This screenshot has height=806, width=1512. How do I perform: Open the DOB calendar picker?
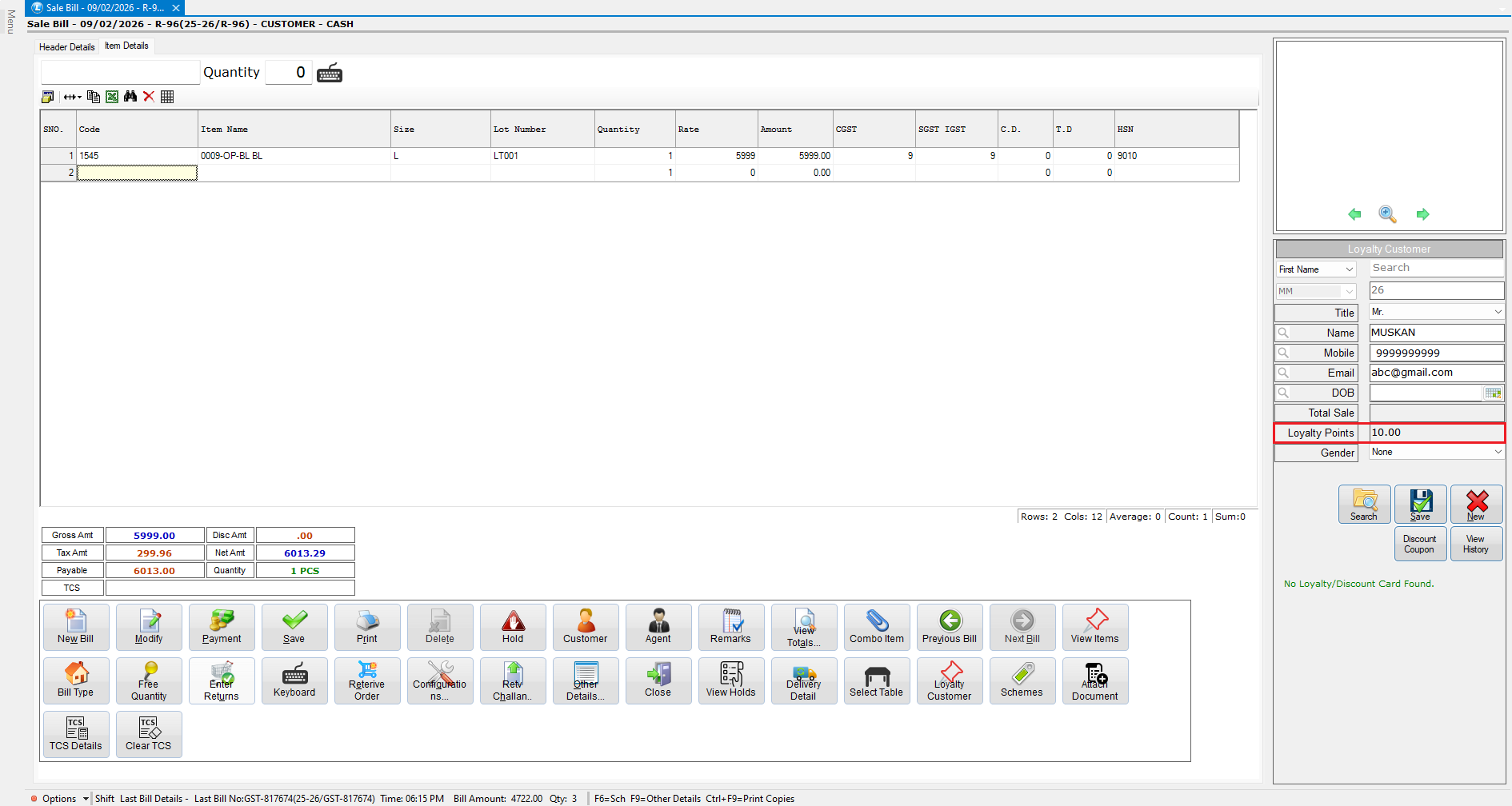point(1493,393)
